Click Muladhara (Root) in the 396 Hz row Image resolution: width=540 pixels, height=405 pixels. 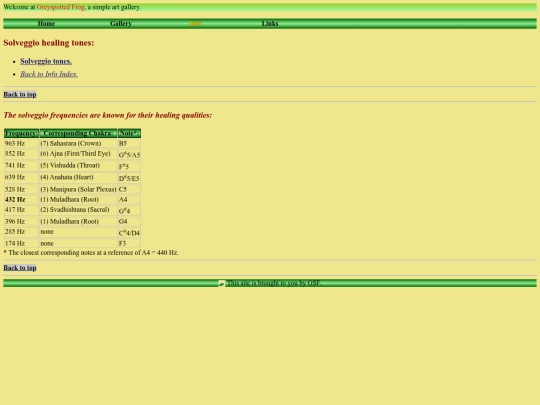(x=78, y=221)
